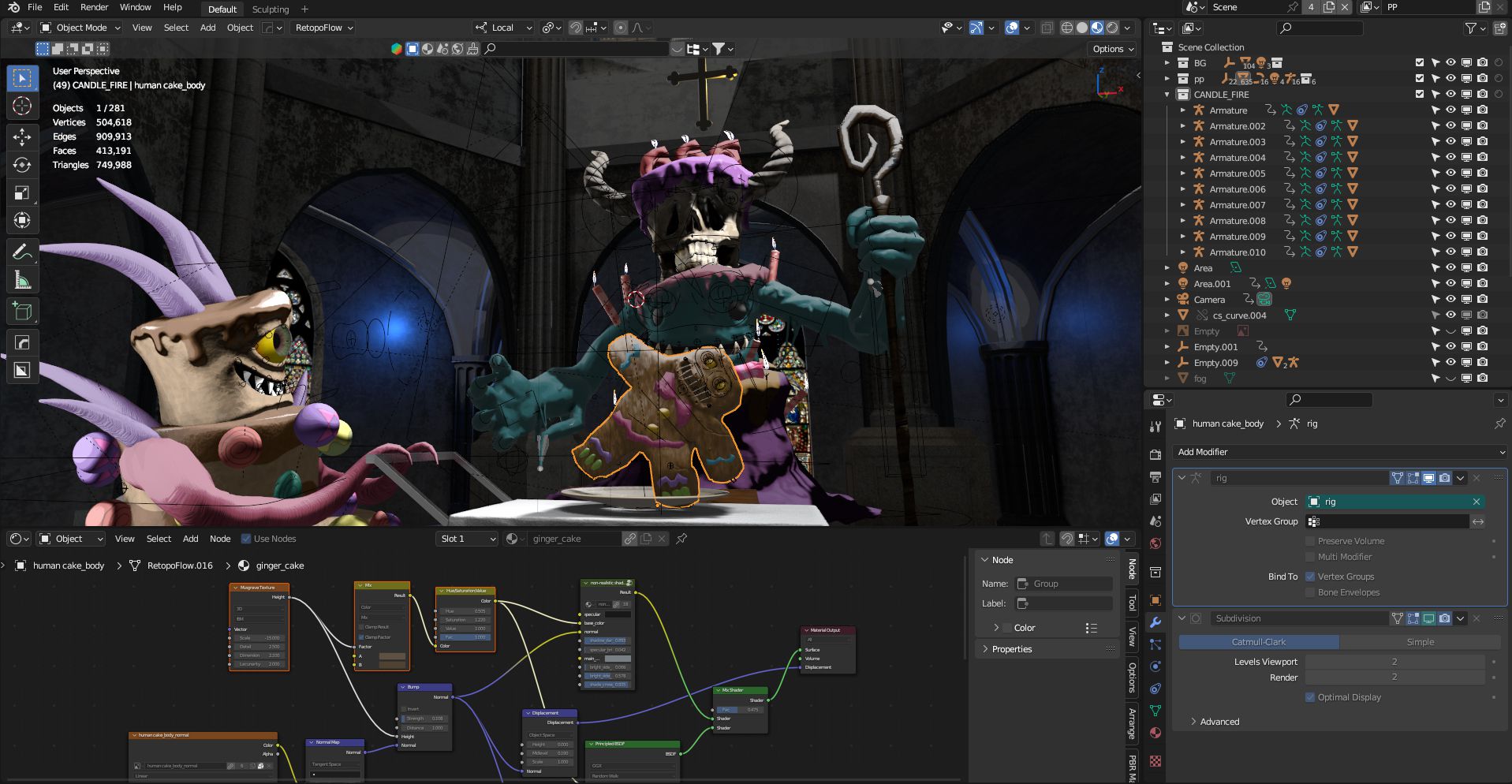Select the Add Cube tool
Image resolution: width=1512 pixels, height=784 pixels.
(x=22, y=312)
